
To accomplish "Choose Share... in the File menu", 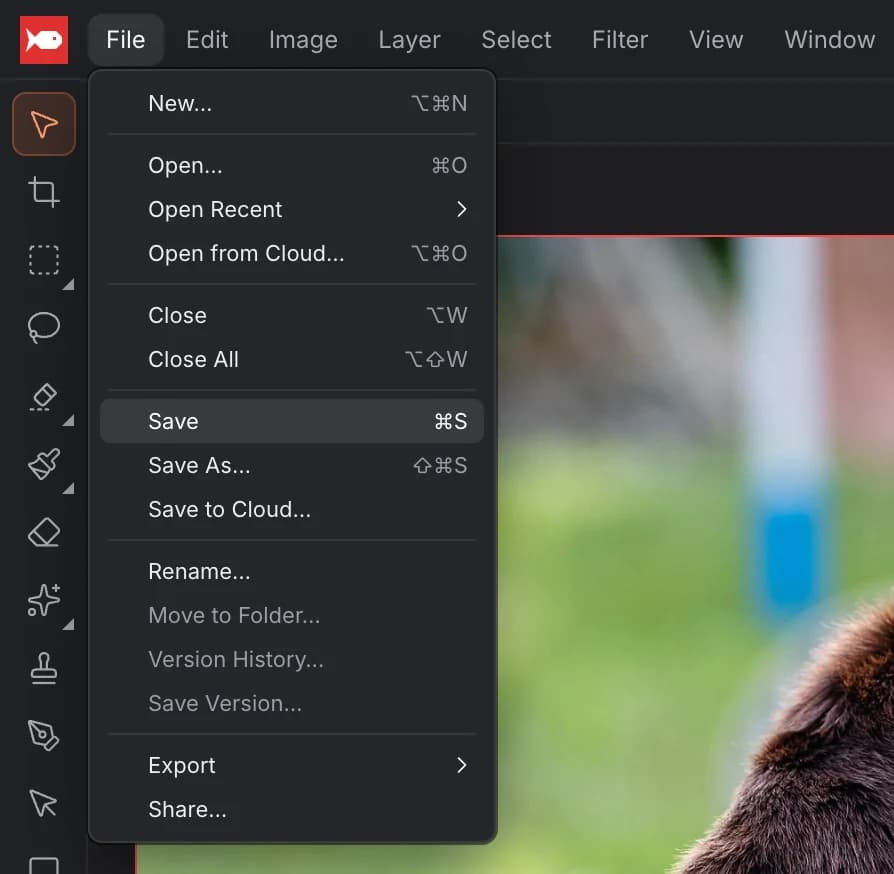I will [292, 809].
